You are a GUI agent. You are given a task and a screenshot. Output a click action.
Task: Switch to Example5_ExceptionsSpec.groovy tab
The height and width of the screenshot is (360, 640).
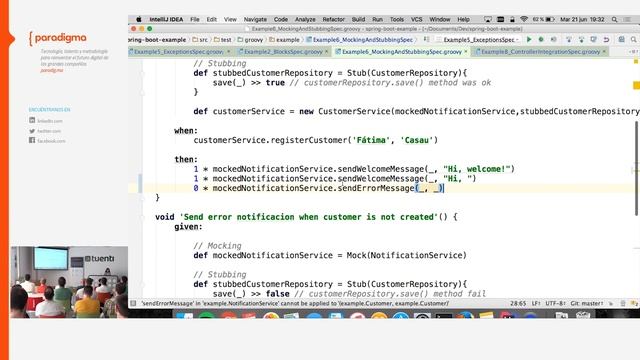(x=179, y=52)
